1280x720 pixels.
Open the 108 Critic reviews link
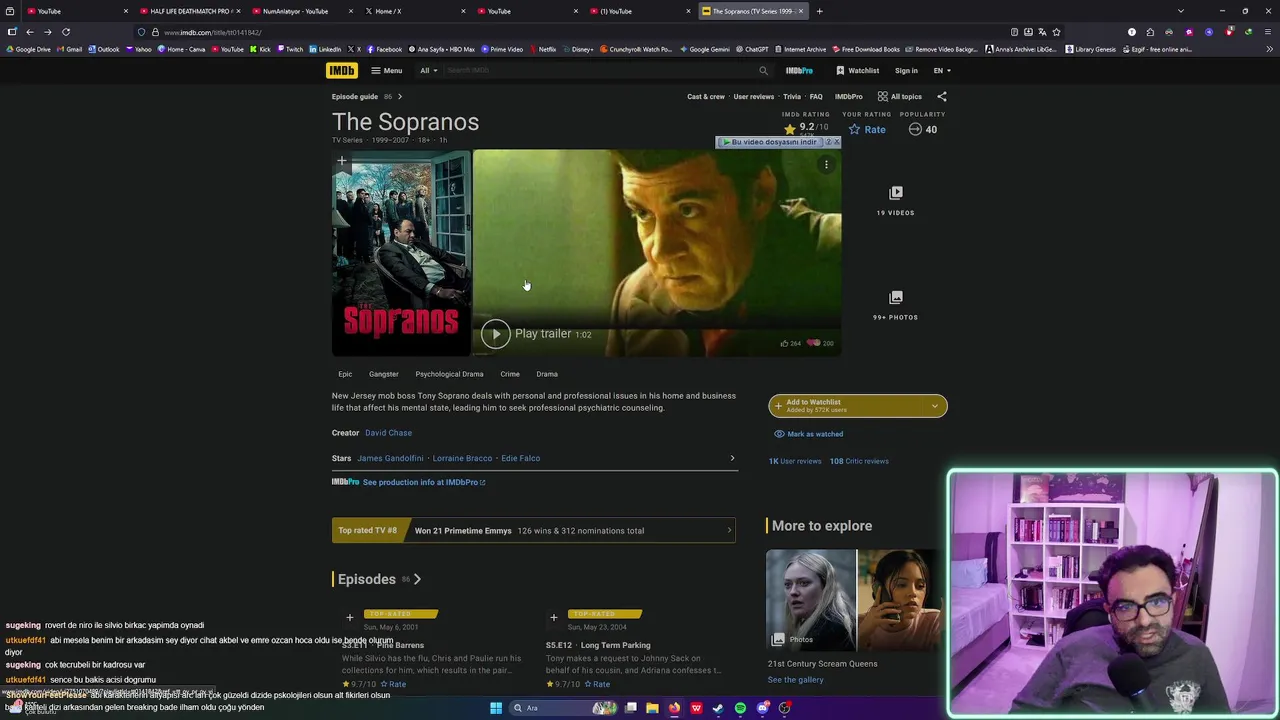(859, 461)
